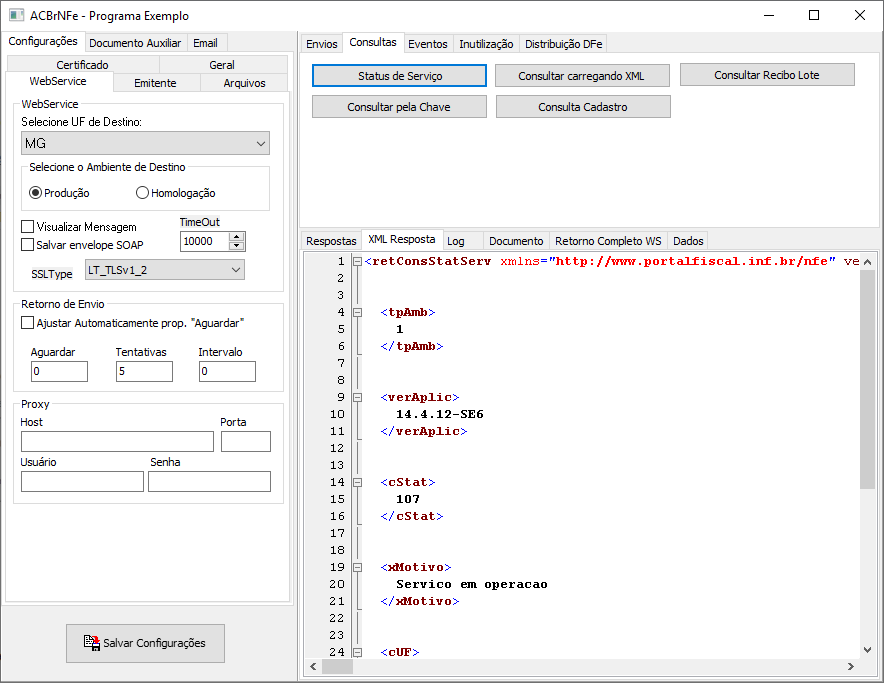Image resolution: width=884 pixels, height=683 pixels.
Task: Collapse the tpAmb XML node
Action: tap(357, 312)
